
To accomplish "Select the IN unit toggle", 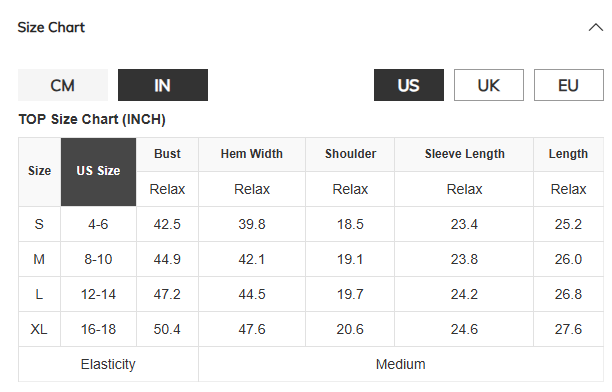I will point(163,85).
